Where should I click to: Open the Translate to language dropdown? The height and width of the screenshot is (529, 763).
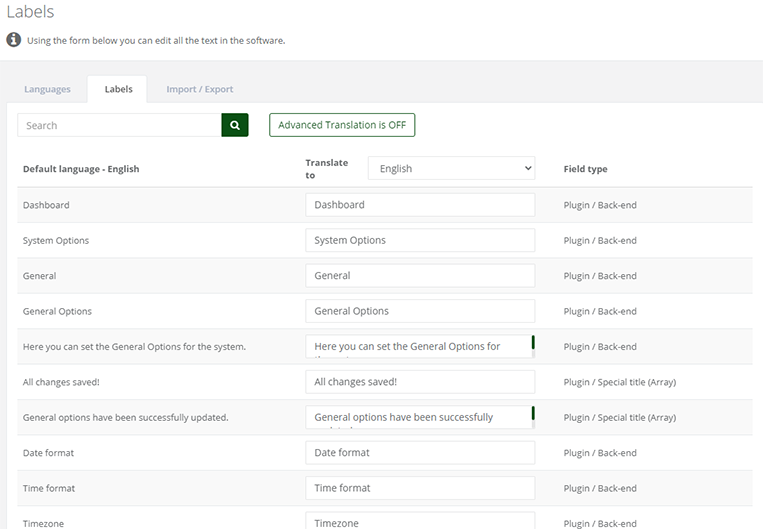[x=451, y=168]
